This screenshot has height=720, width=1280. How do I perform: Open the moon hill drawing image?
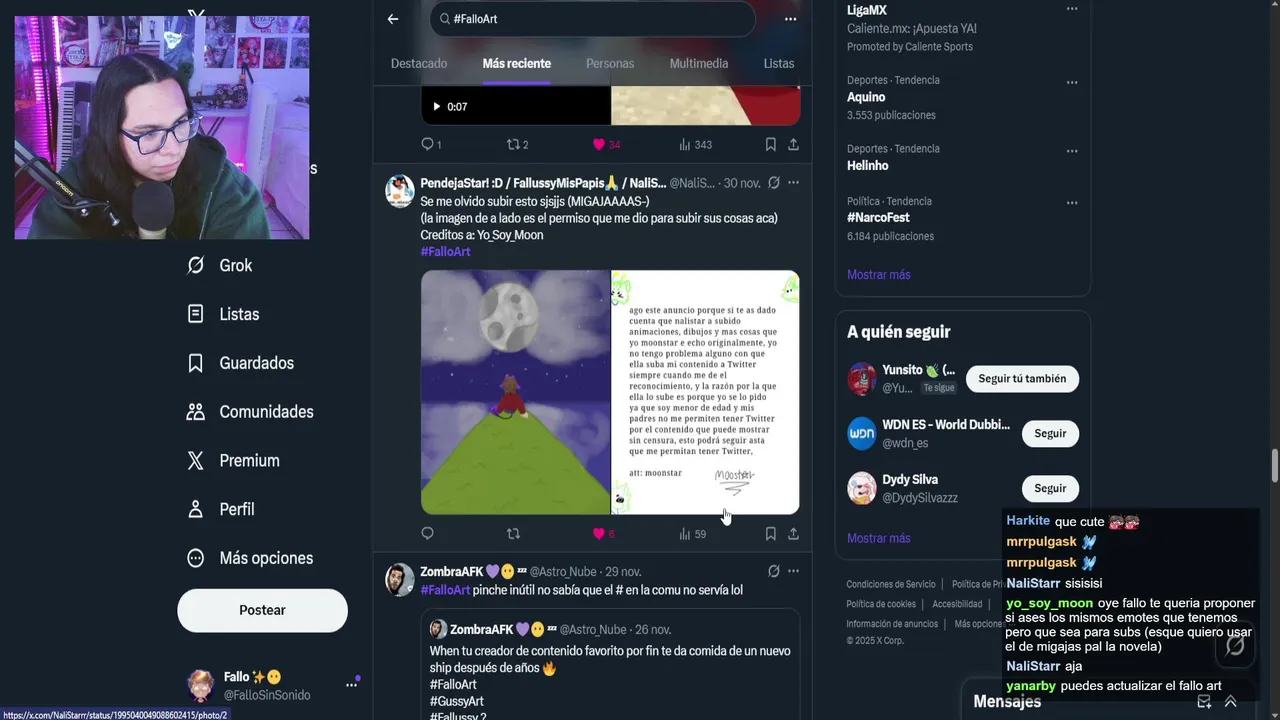(x=515, y=392)
